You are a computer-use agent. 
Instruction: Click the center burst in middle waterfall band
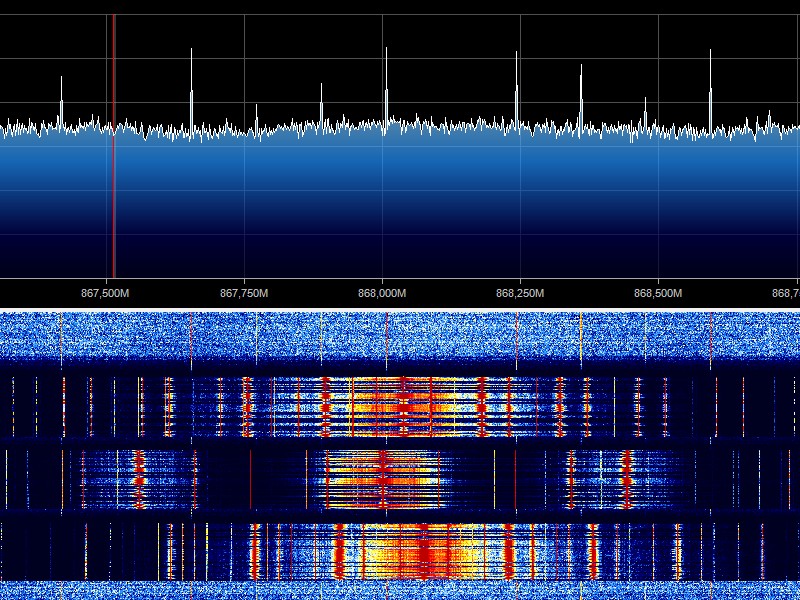[382, 478]
